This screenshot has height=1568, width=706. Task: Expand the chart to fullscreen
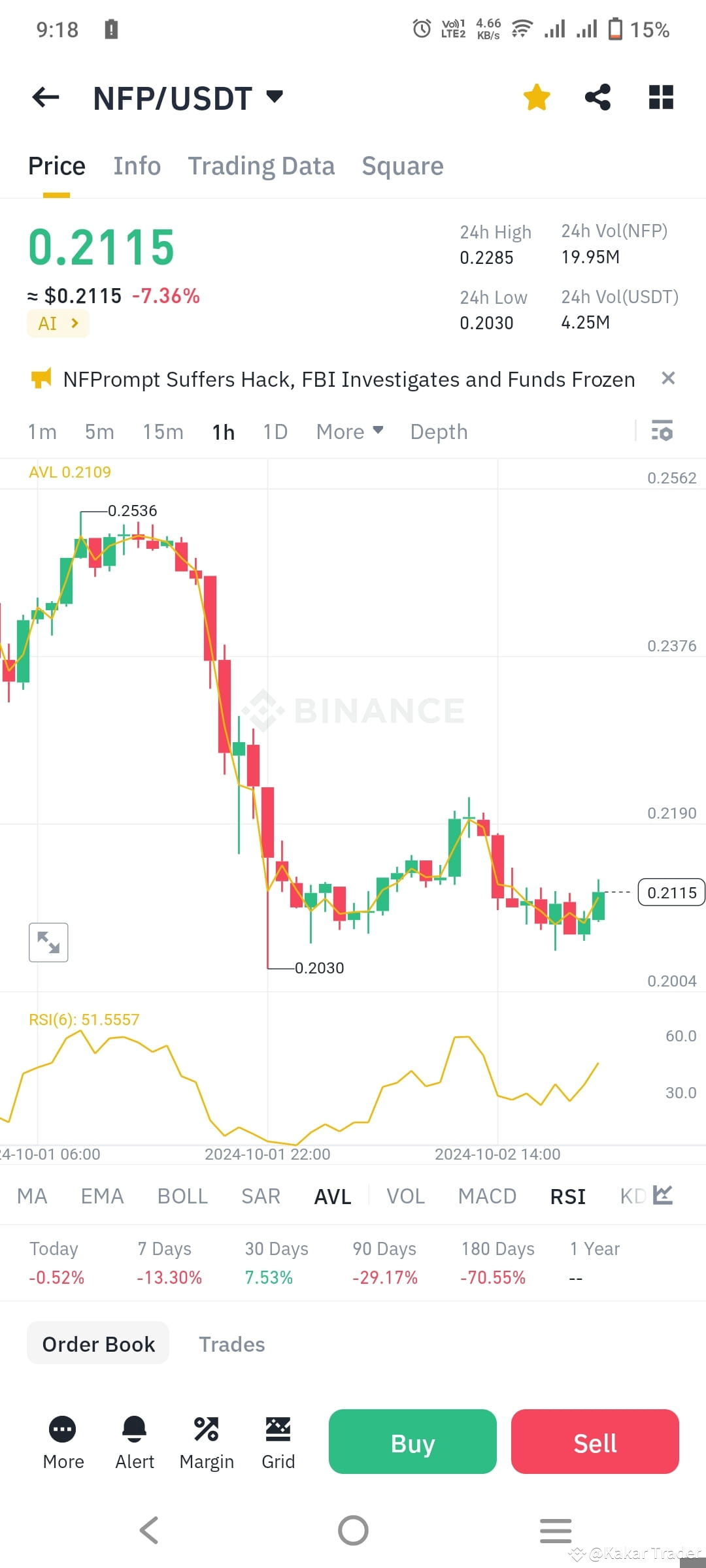48,941
